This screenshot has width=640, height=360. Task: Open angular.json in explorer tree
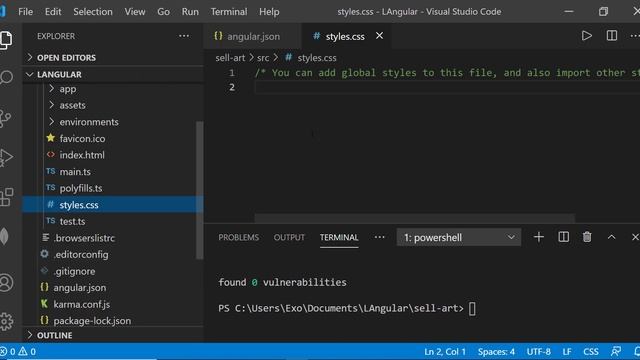(113, 288)
